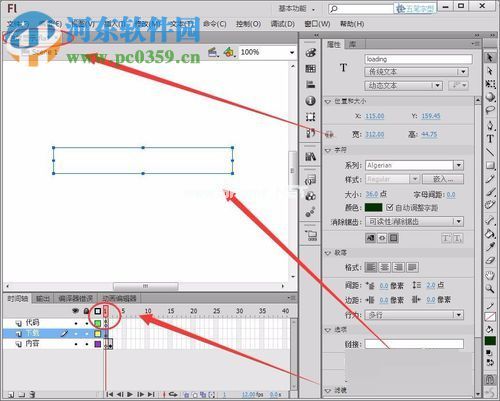Enable Snap to Objects magnet

[490, 379]
